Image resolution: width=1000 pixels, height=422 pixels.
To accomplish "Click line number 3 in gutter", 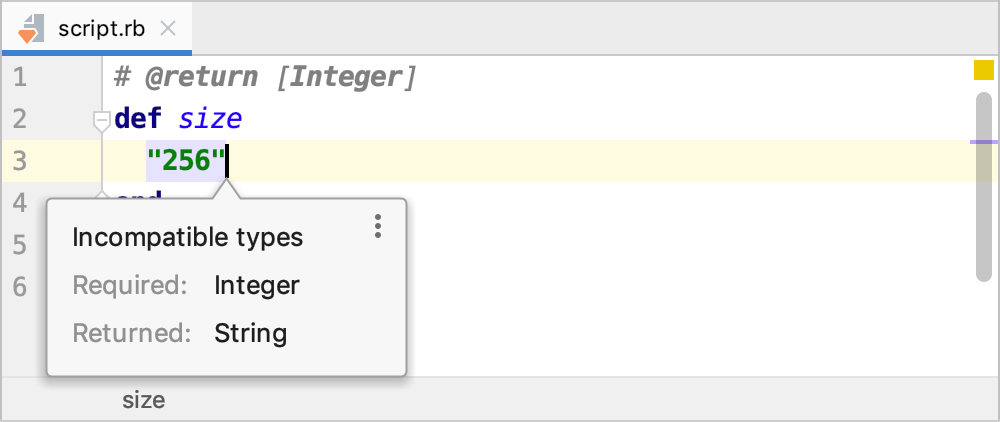I will pyautogui.click(x=20, y=161).
